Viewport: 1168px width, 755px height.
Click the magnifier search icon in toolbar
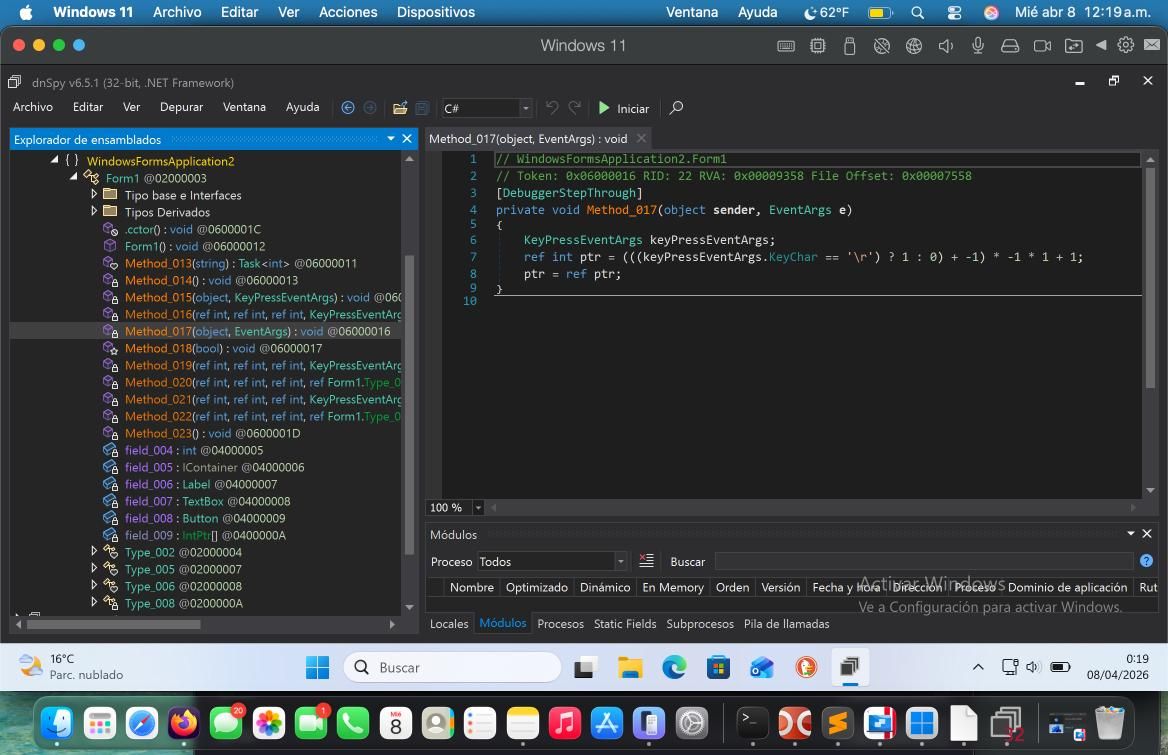(x=676, y=108)
